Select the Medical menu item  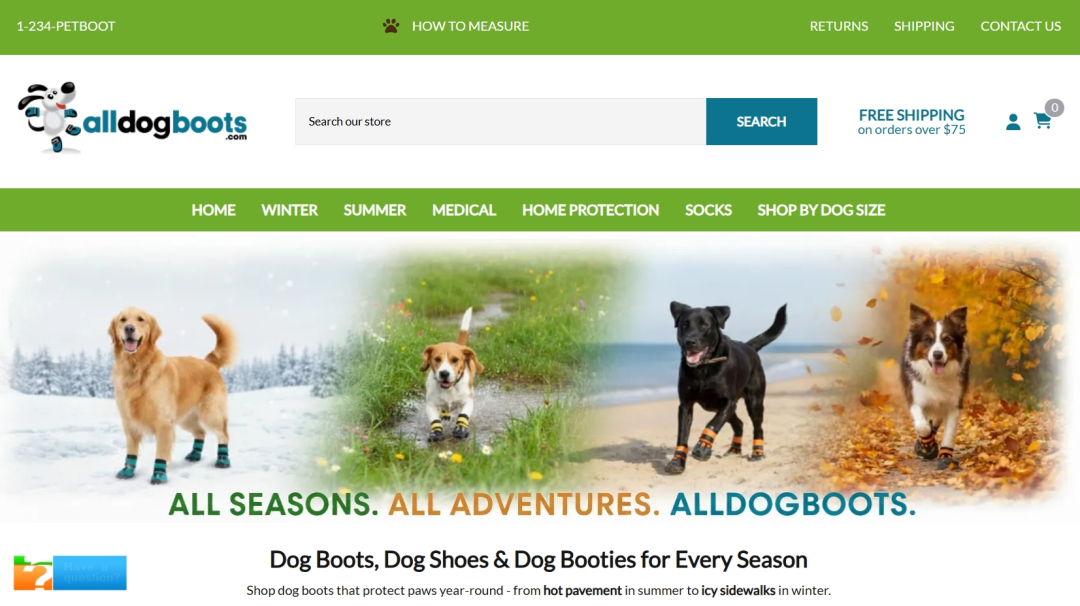(464, 210)
